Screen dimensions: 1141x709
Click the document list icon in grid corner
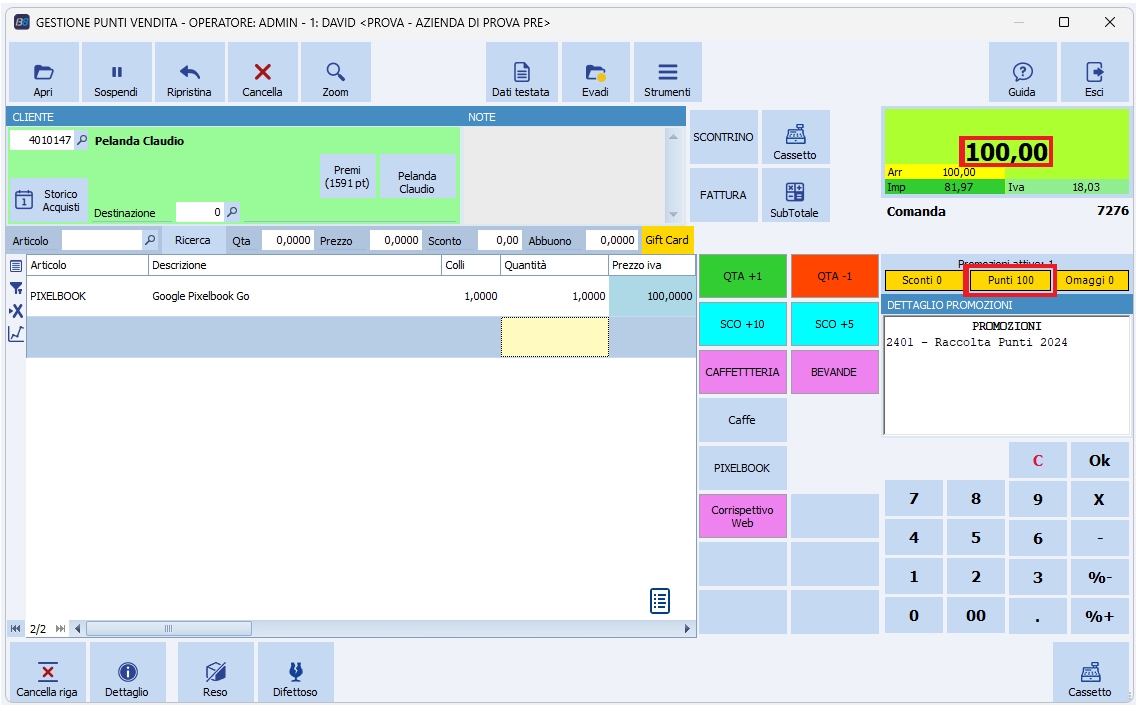(660, 601)
